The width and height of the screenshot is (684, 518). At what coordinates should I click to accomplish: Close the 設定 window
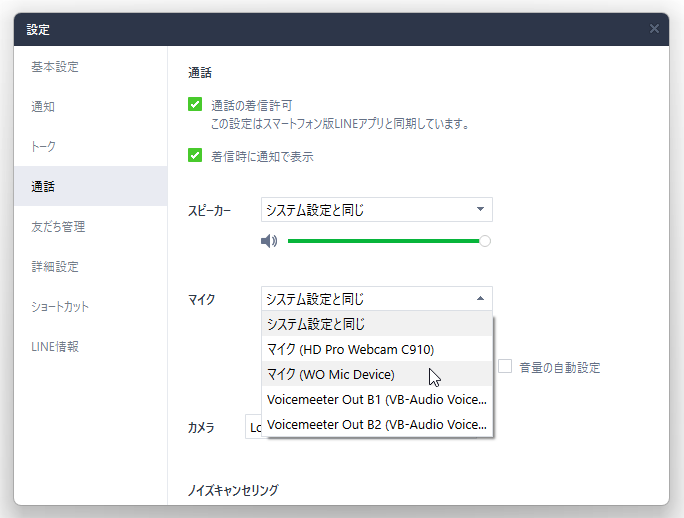tap(654, 29)
